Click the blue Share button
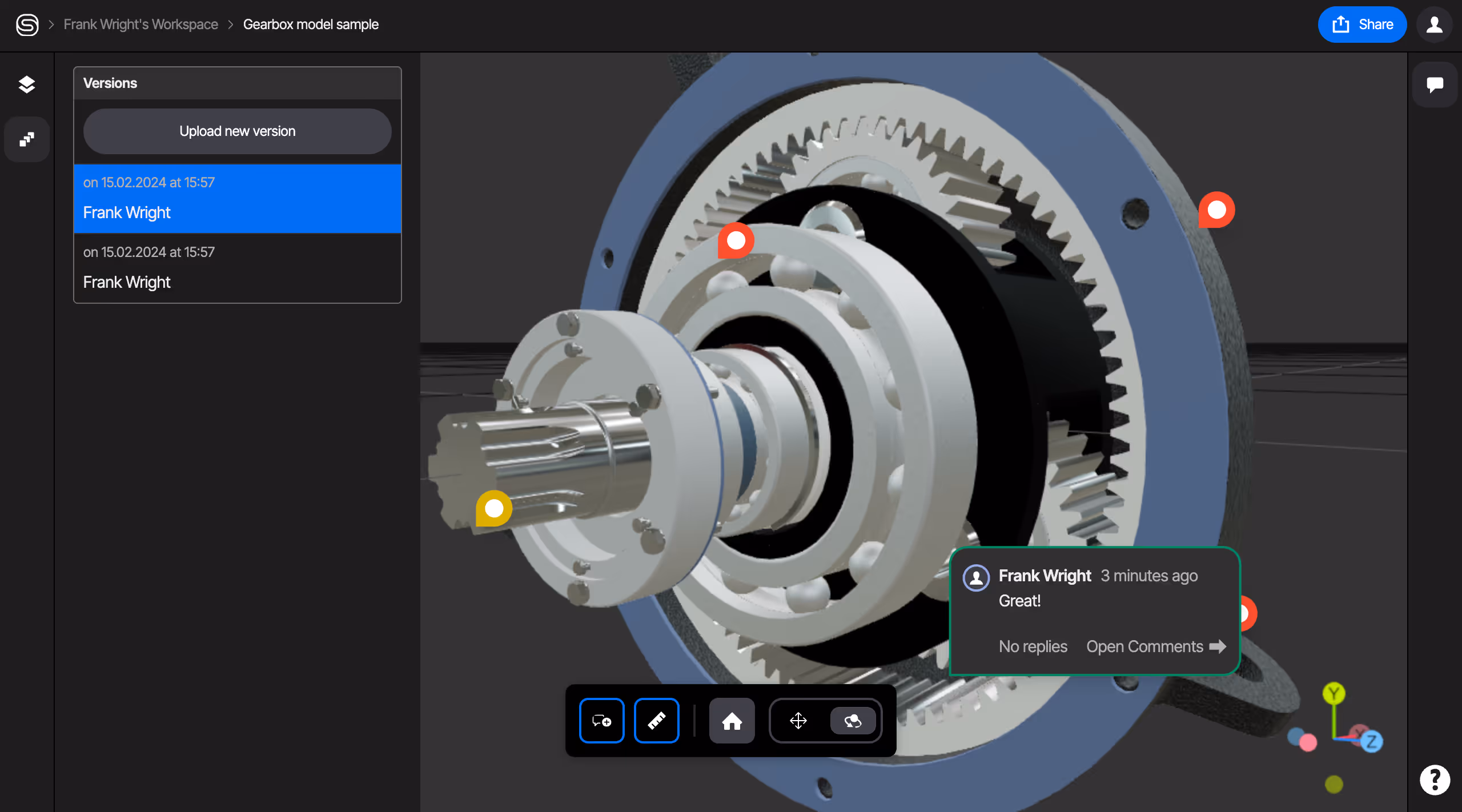Screen dimensions: 1462x812 (x=1362, y=25)
